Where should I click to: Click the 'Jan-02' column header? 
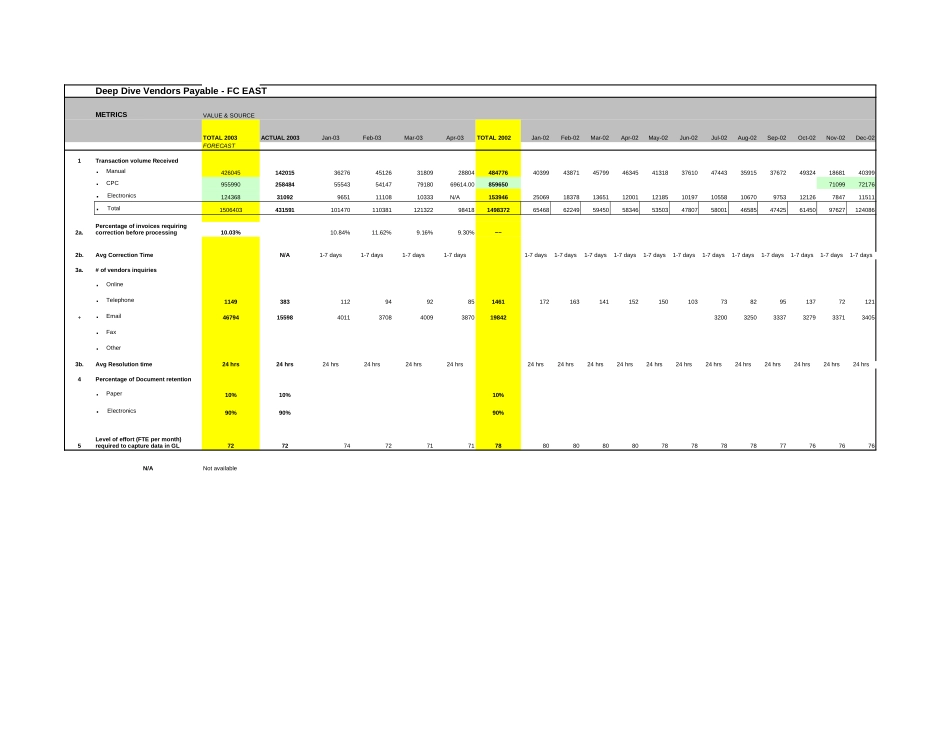tap(540, 138)
